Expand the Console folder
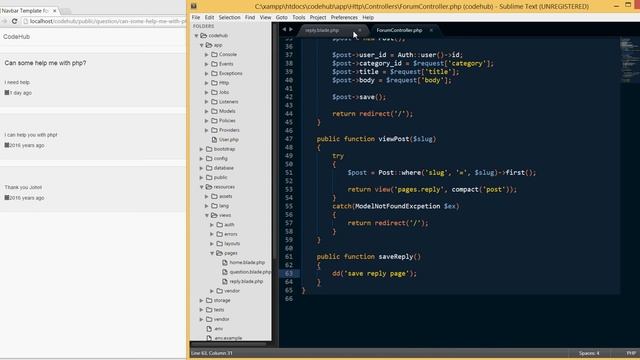The width and height of the screenshot is (640, 360). click(x=207, y=55)
